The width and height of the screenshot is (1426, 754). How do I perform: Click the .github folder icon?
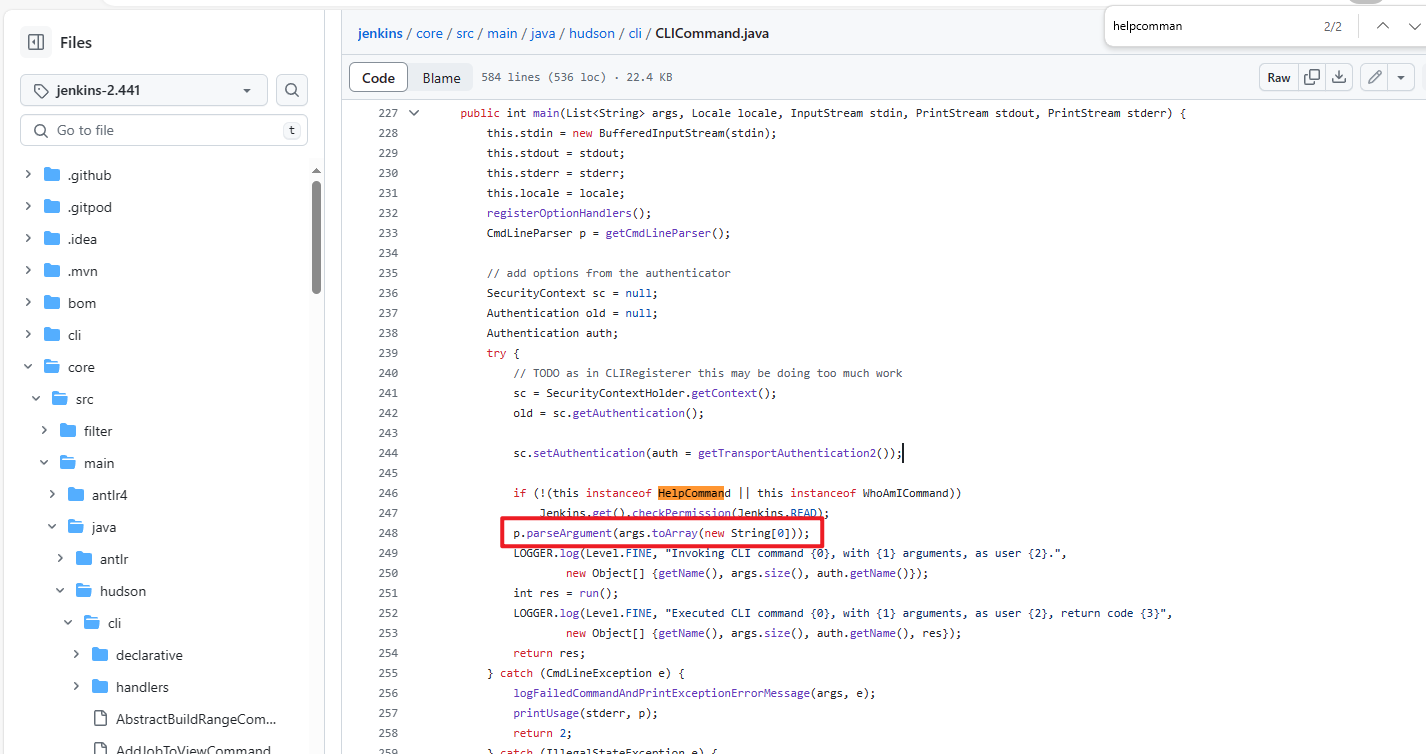tap(52, 175)
